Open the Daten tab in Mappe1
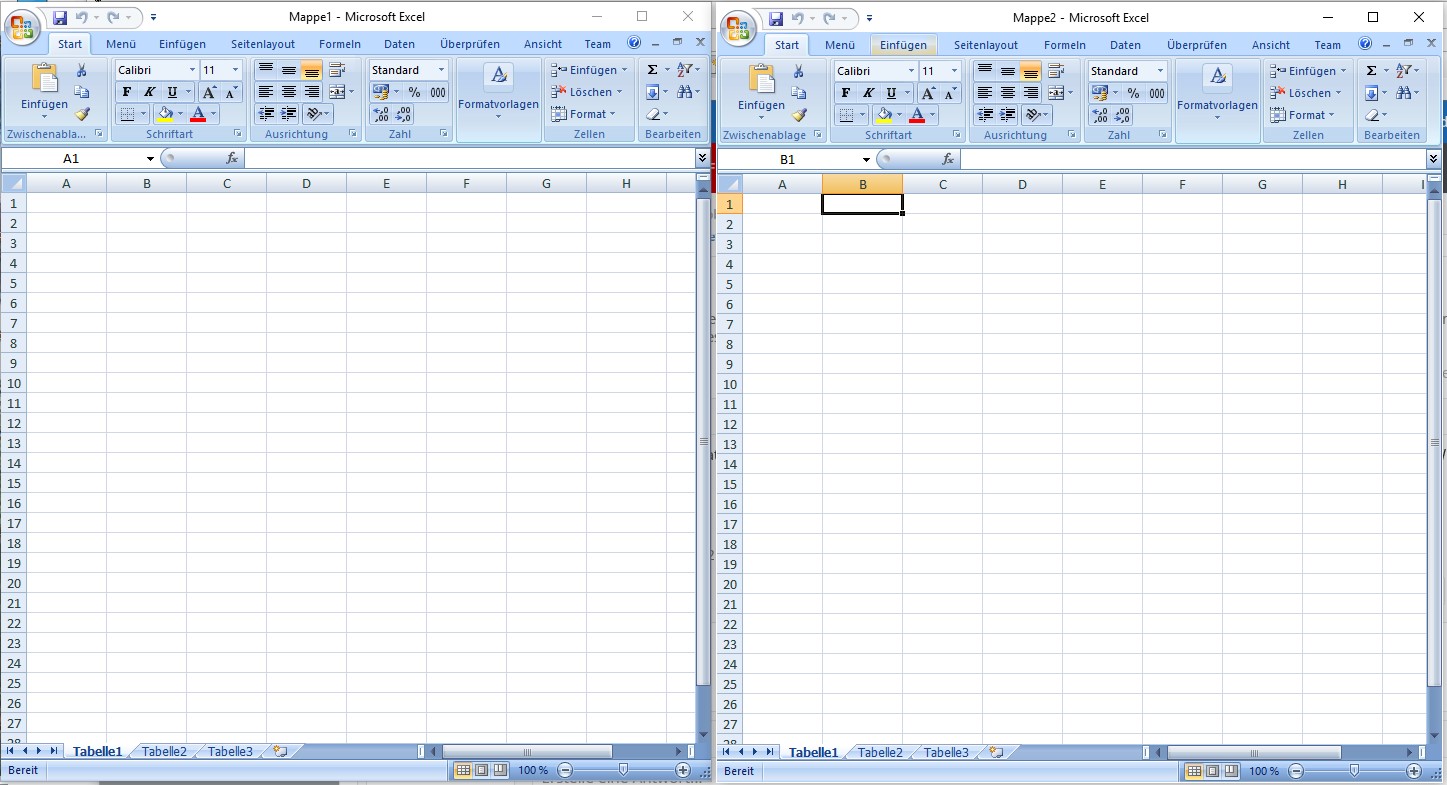 [x=399, y=44]
